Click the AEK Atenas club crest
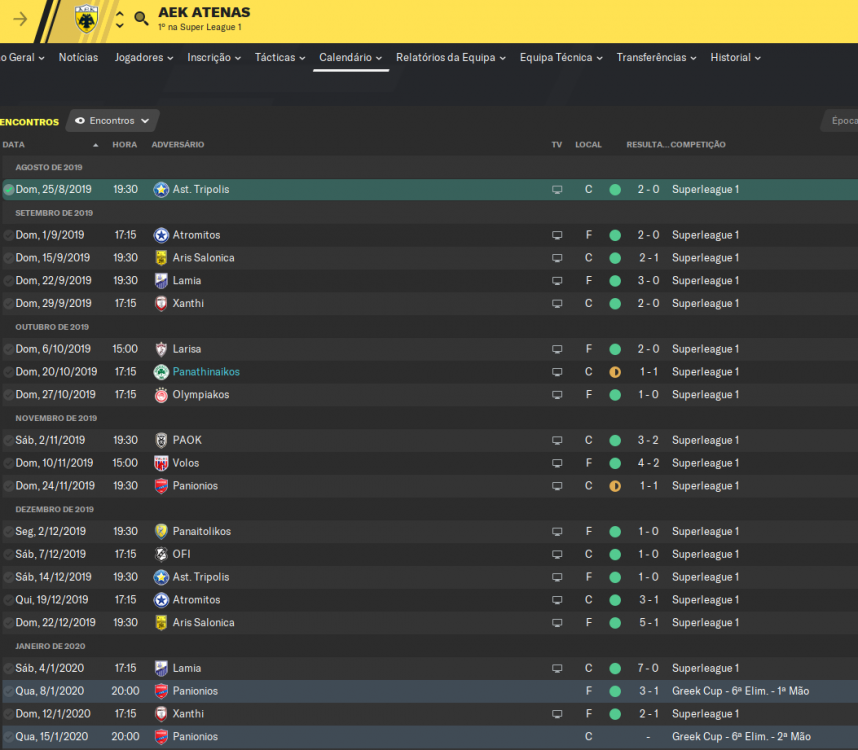The height and width of the screenshot is (750, 858). (86, 19)
